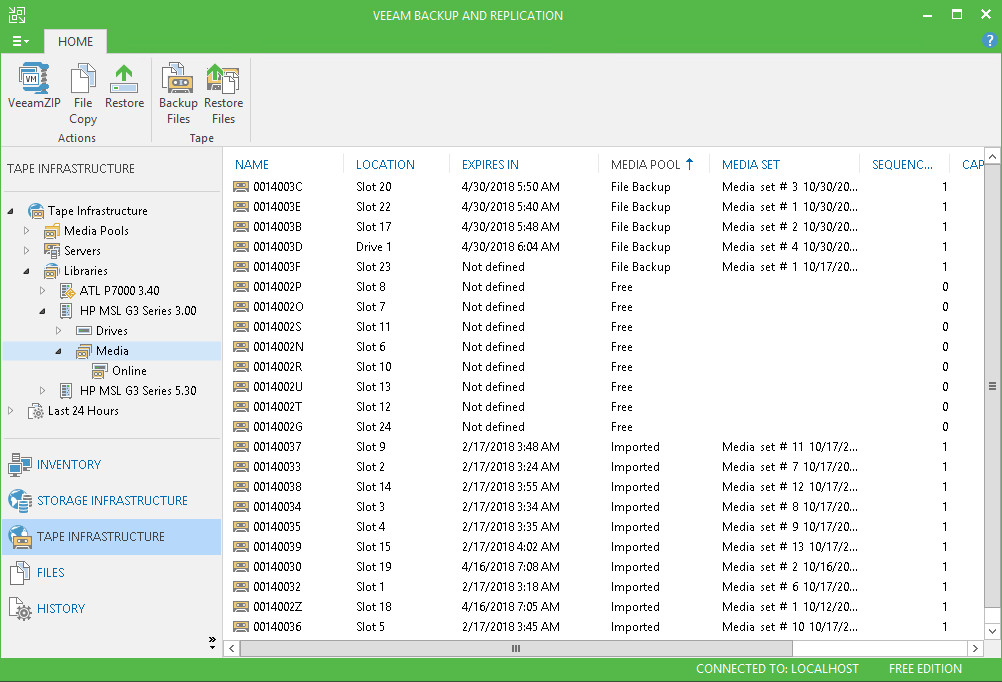Viewport: 1002px width, 682px height.
Task: Select Libraries in the tree
Action: (x=85, y=270)
